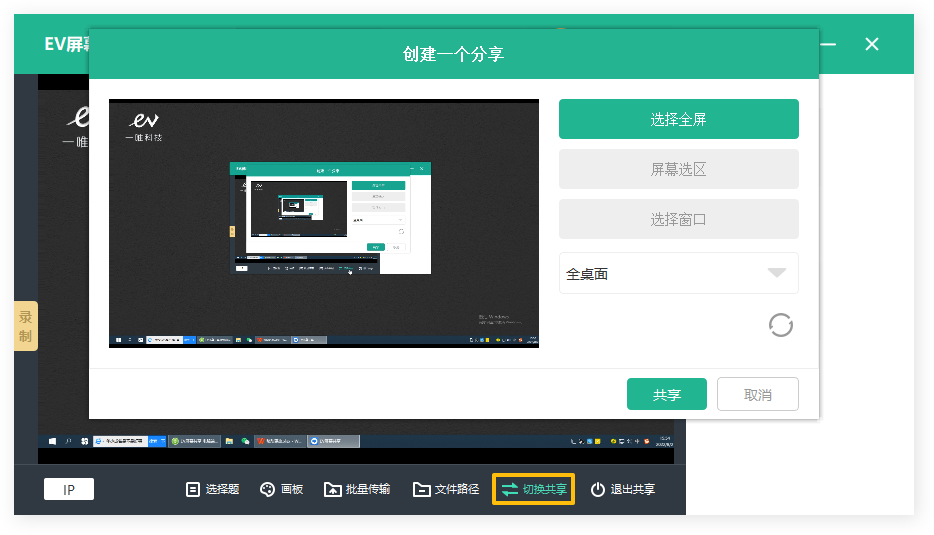Click the highlighted 切换共享 switch-share button
The width and height of the screenshot is (934, 535).
(533, 489)
